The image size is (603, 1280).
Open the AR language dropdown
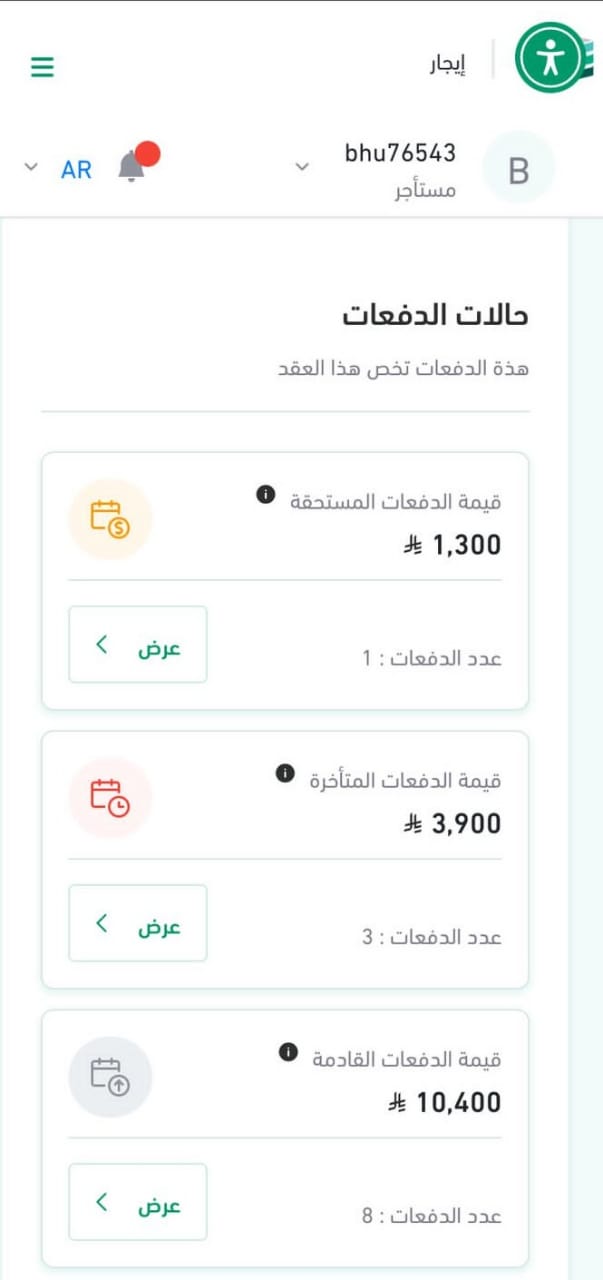pos(76,169)
